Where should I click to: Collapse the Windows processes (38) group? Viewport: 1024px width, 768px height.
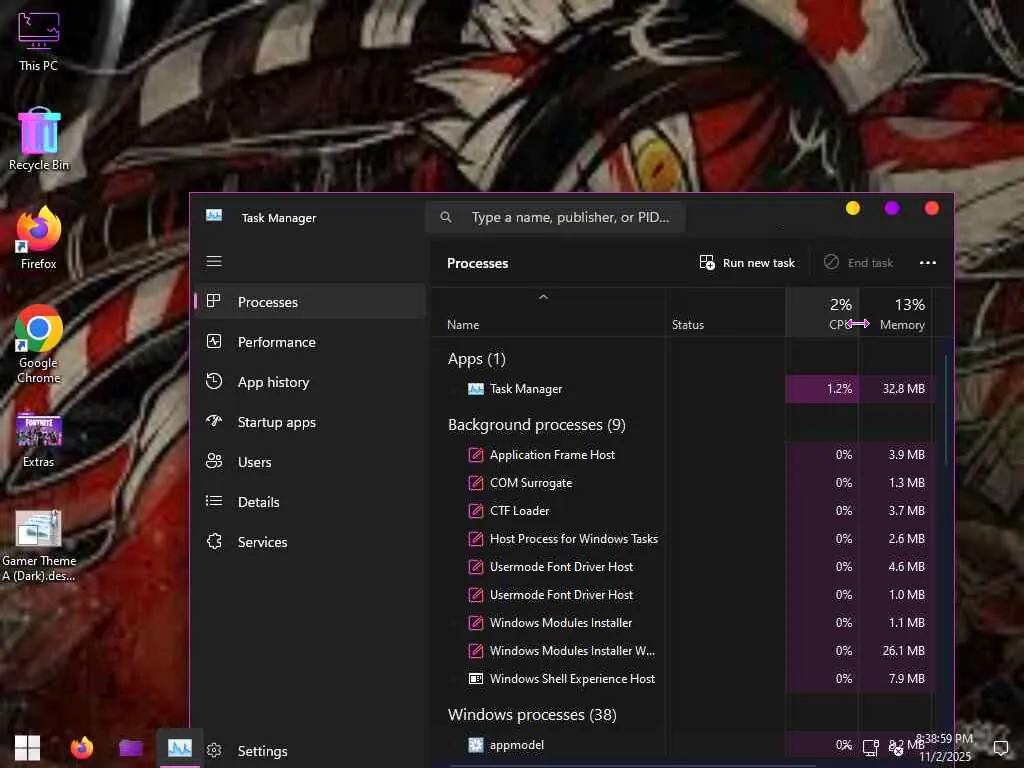(532, 715)
